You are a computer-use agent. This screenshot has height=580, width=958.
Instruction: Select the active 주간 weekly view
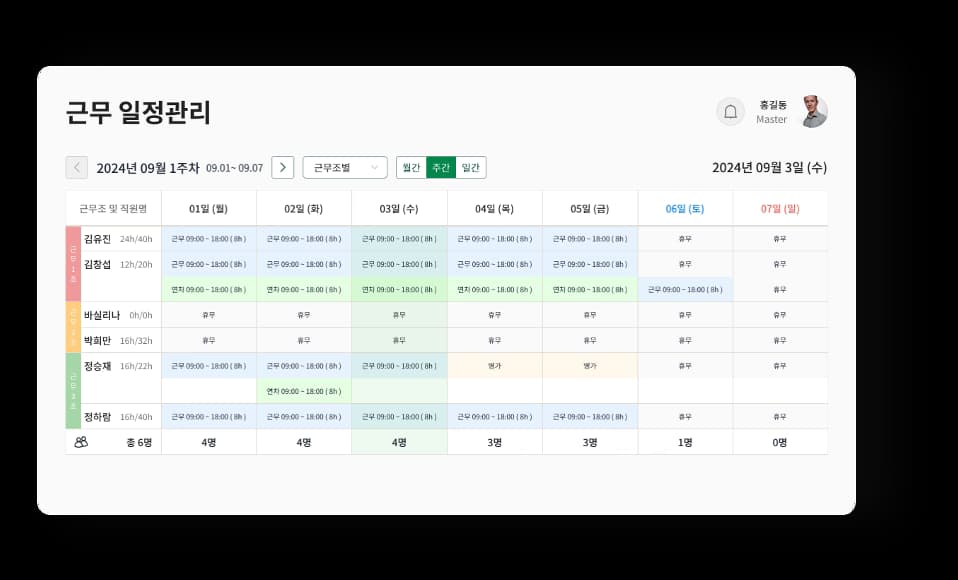[x=441, y=167]
